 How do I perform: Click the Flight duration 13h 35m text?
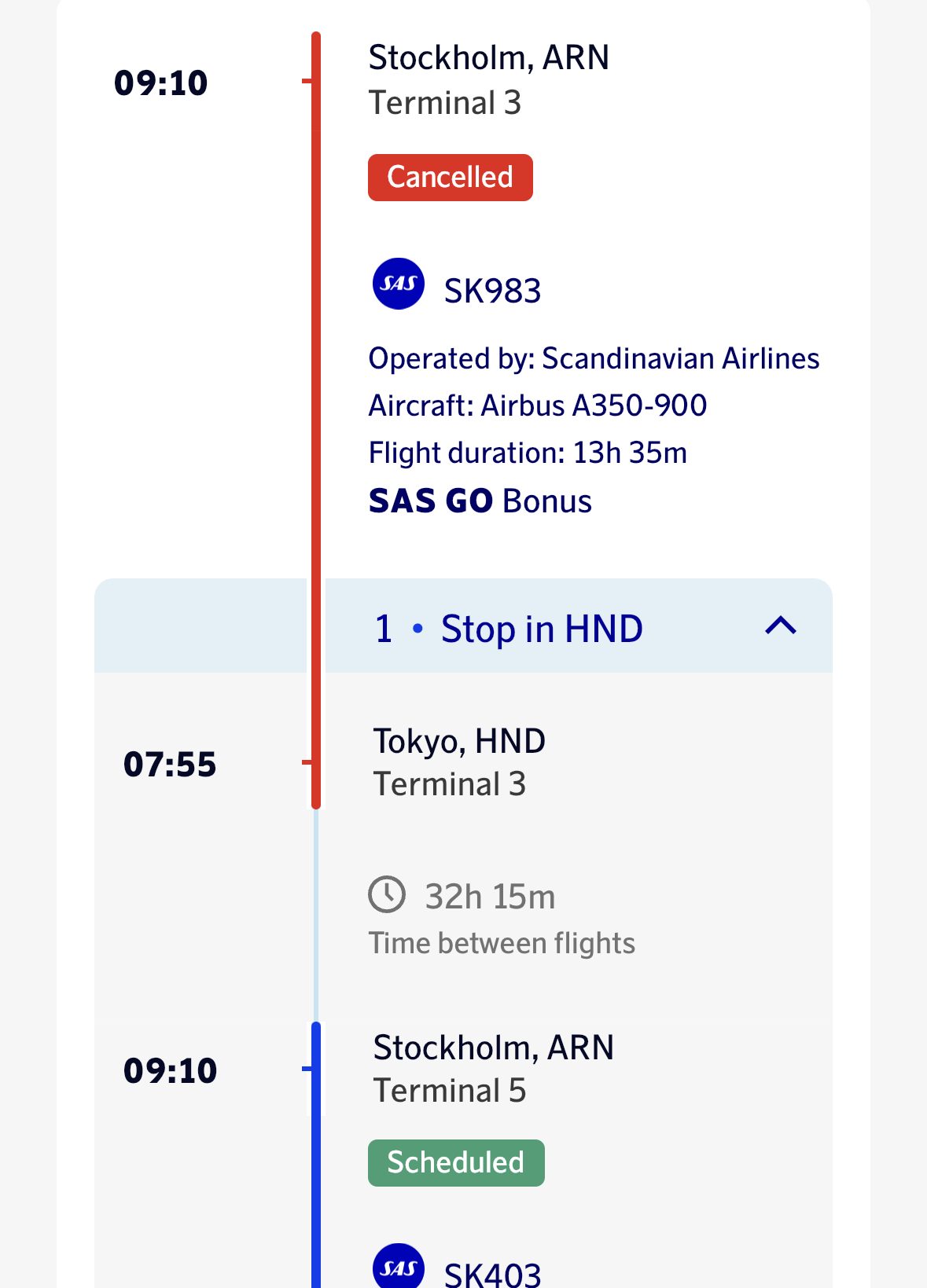pos(528,453)
